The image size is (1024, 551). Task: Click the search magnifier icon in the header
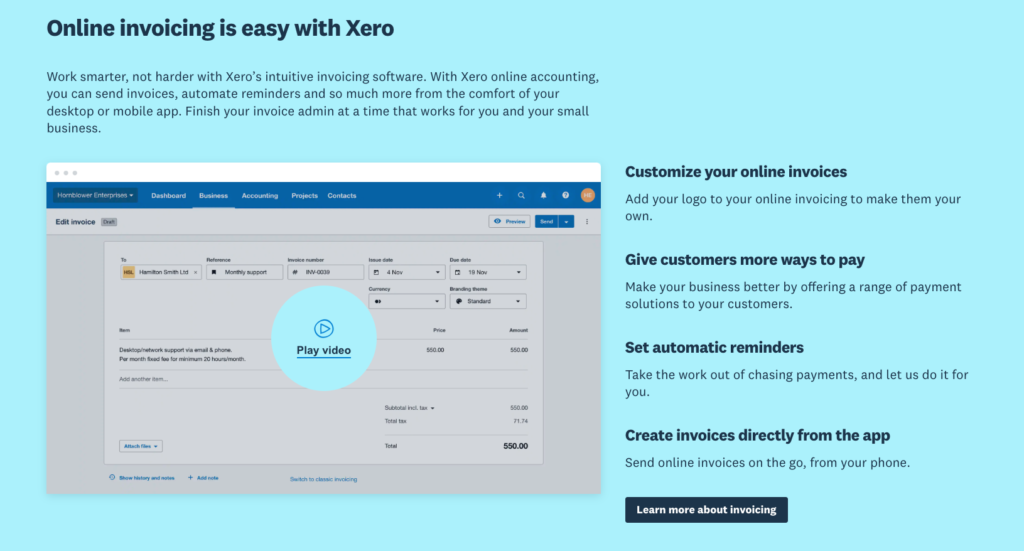[x=521, y=196]
